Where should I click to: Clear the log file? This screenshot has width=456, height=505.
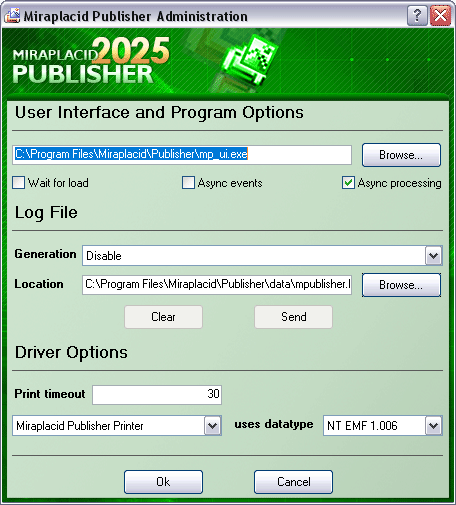(163, 317)
